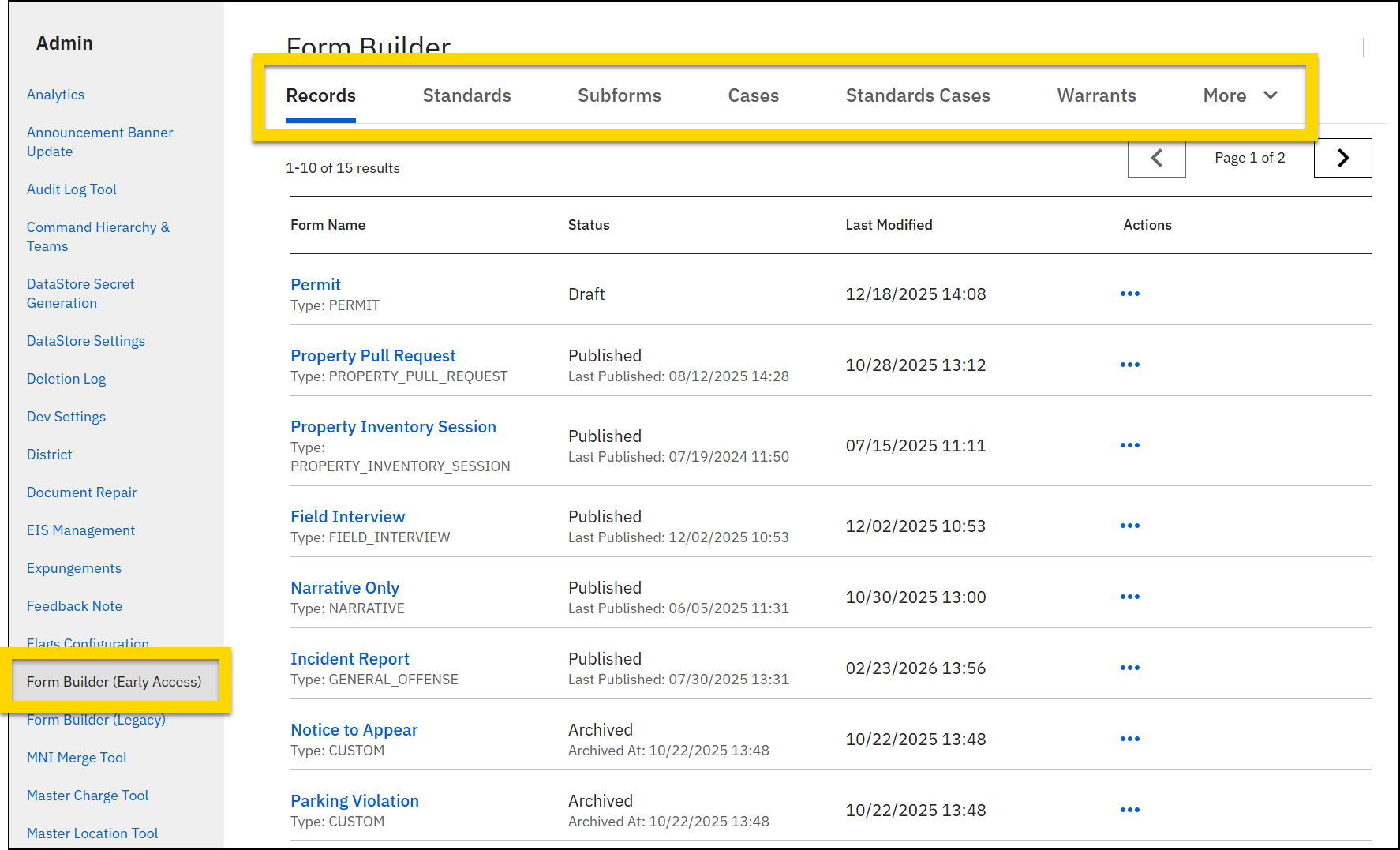Screen dimensions: 1400x850
Task: Open actions for the Field Interview form
Action: (x=1129, y=526)
